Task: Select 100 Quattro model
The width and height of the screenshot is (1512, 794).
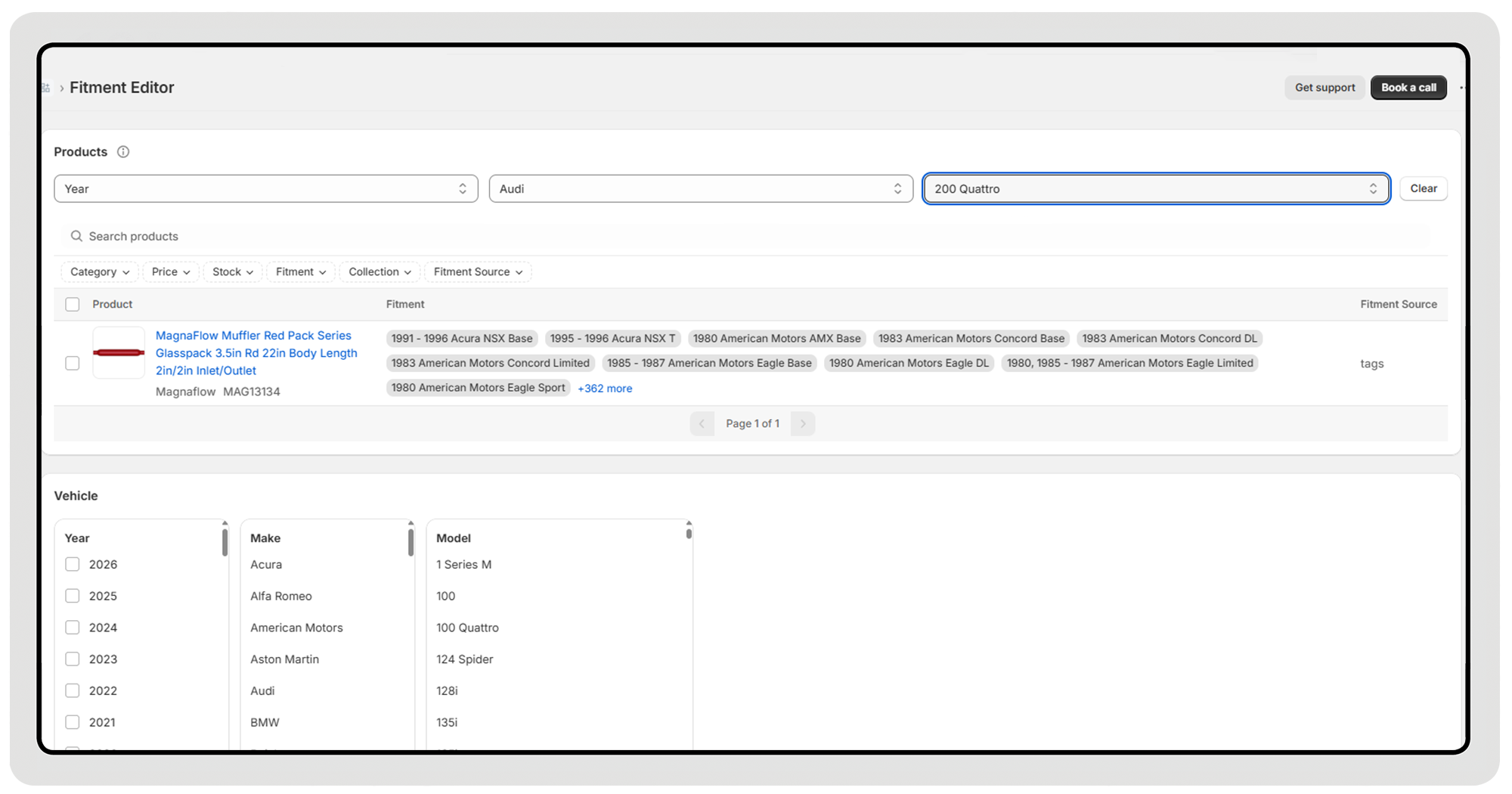Action: click(467, 628)
